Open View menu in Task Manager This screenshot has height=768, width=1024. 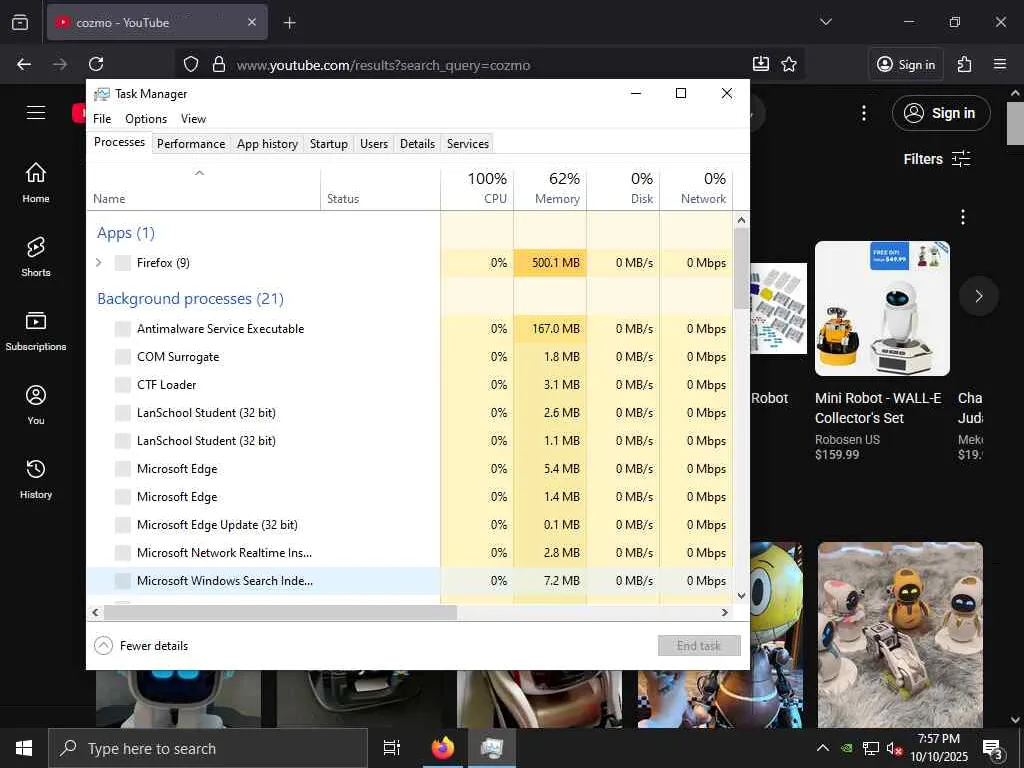click(x=193, y=119)
